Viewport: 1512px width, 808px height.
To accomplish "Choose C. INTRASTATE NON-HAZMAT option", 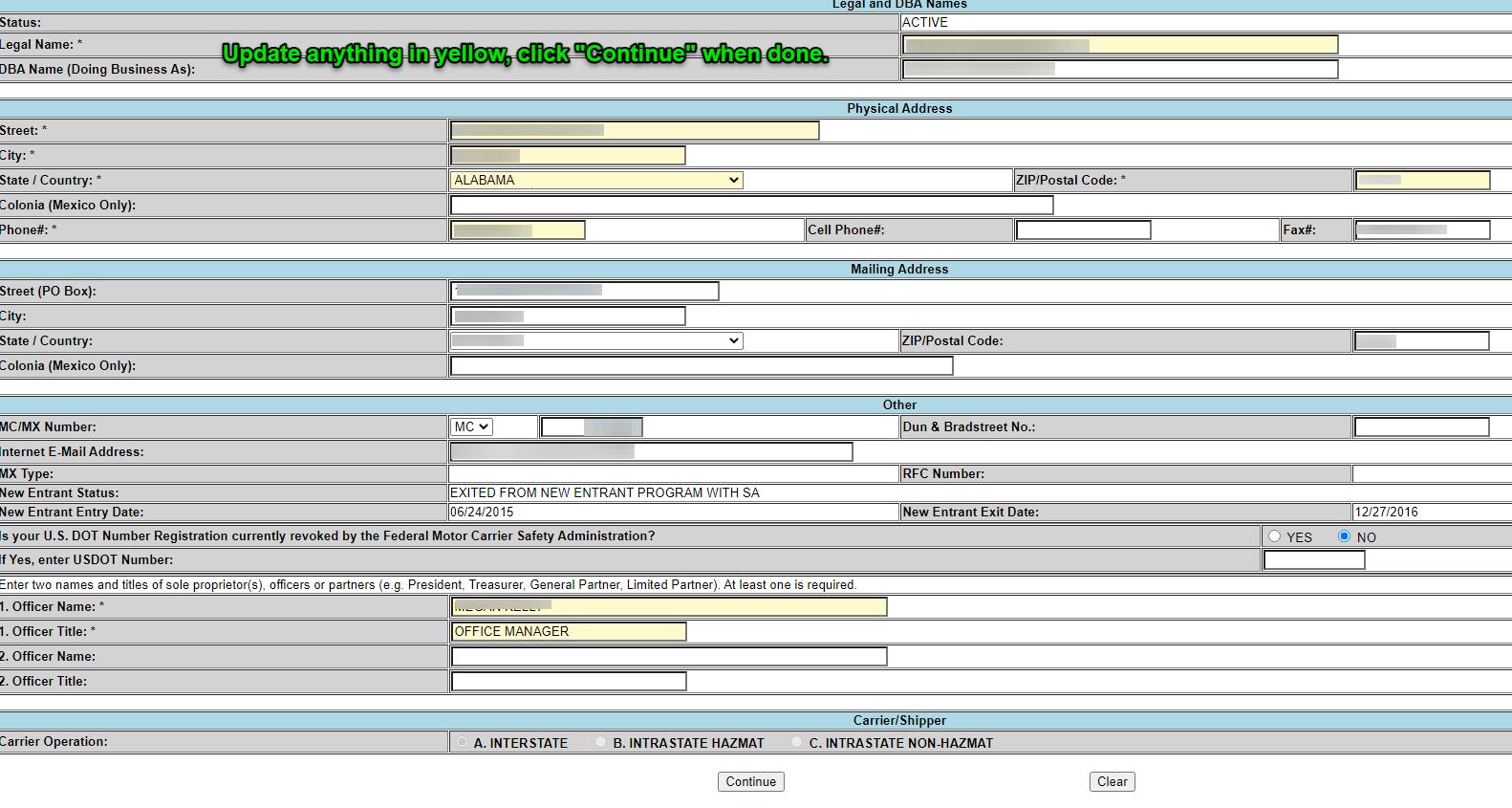I will tap(797, 742).
